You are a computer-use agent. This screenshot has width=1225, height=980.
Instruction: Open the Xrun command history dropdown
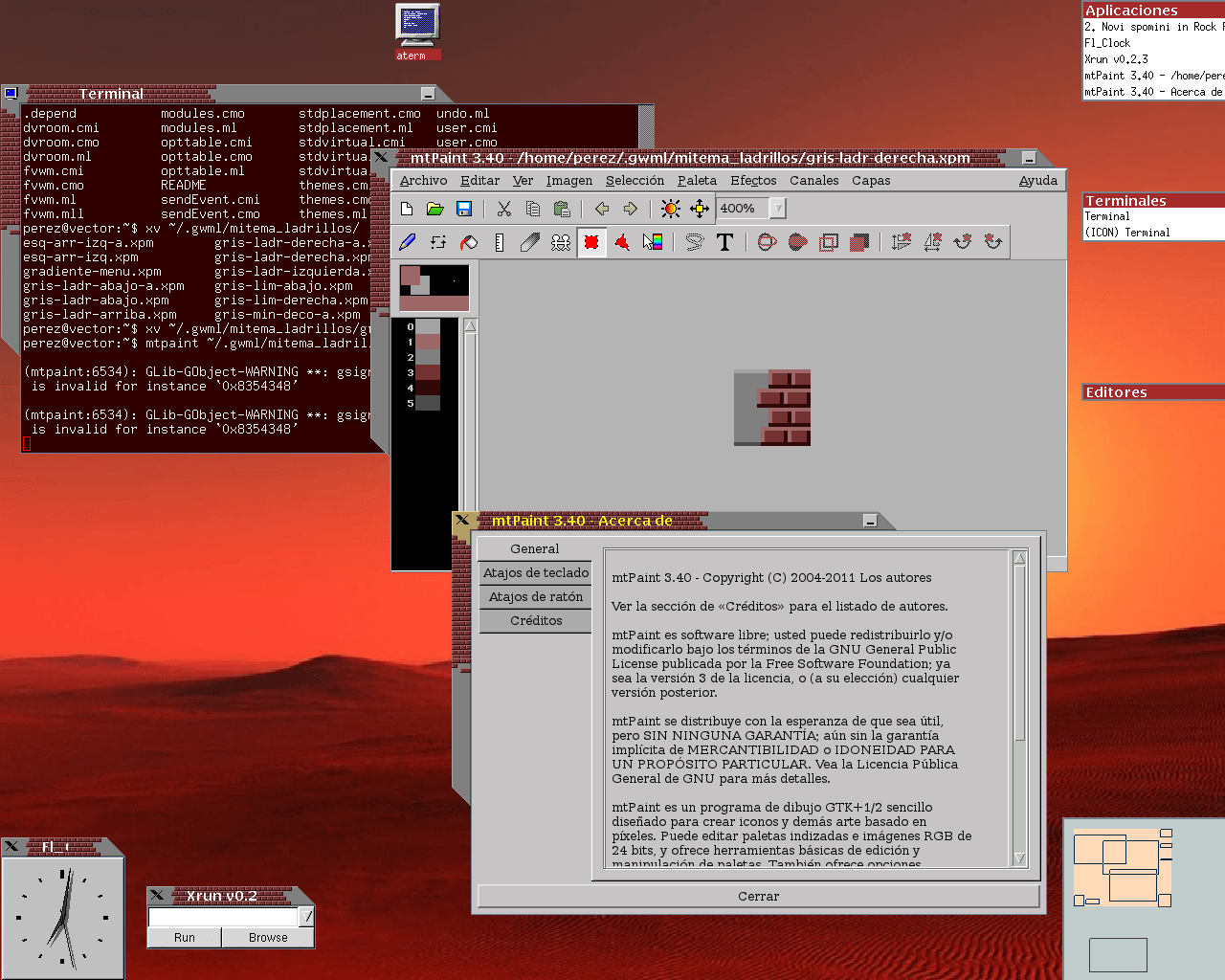306,917
